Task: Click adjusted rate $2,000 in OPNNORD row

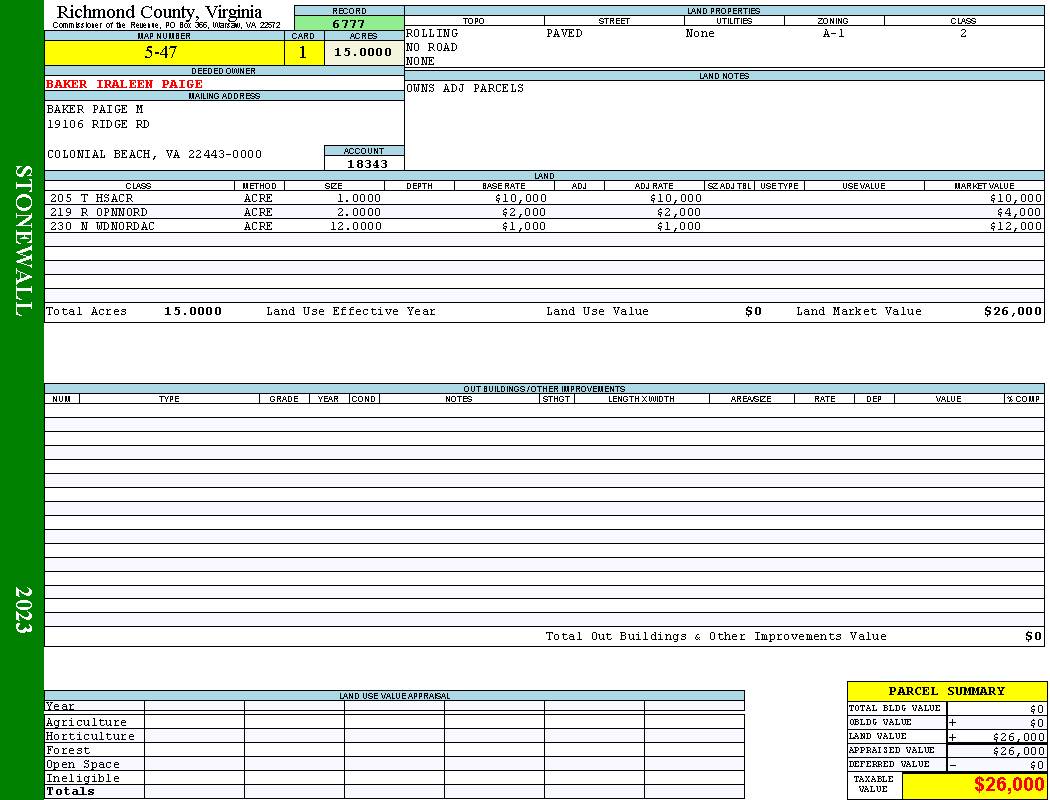Action: 678,212
